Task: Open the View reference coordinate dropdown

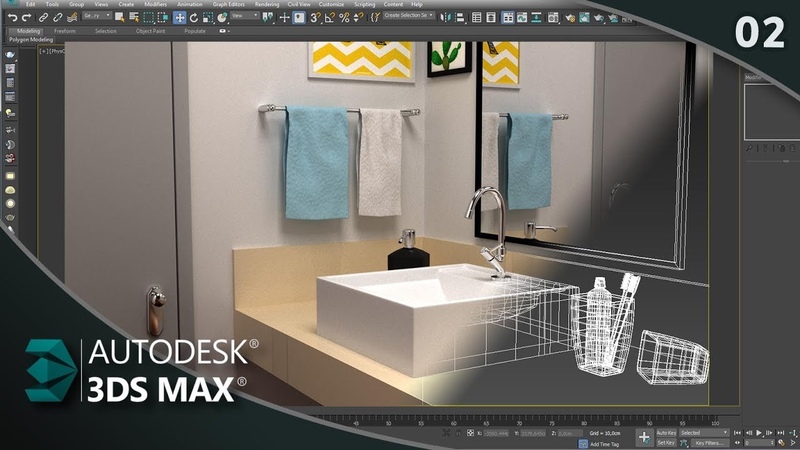Action: click(245, 16)
